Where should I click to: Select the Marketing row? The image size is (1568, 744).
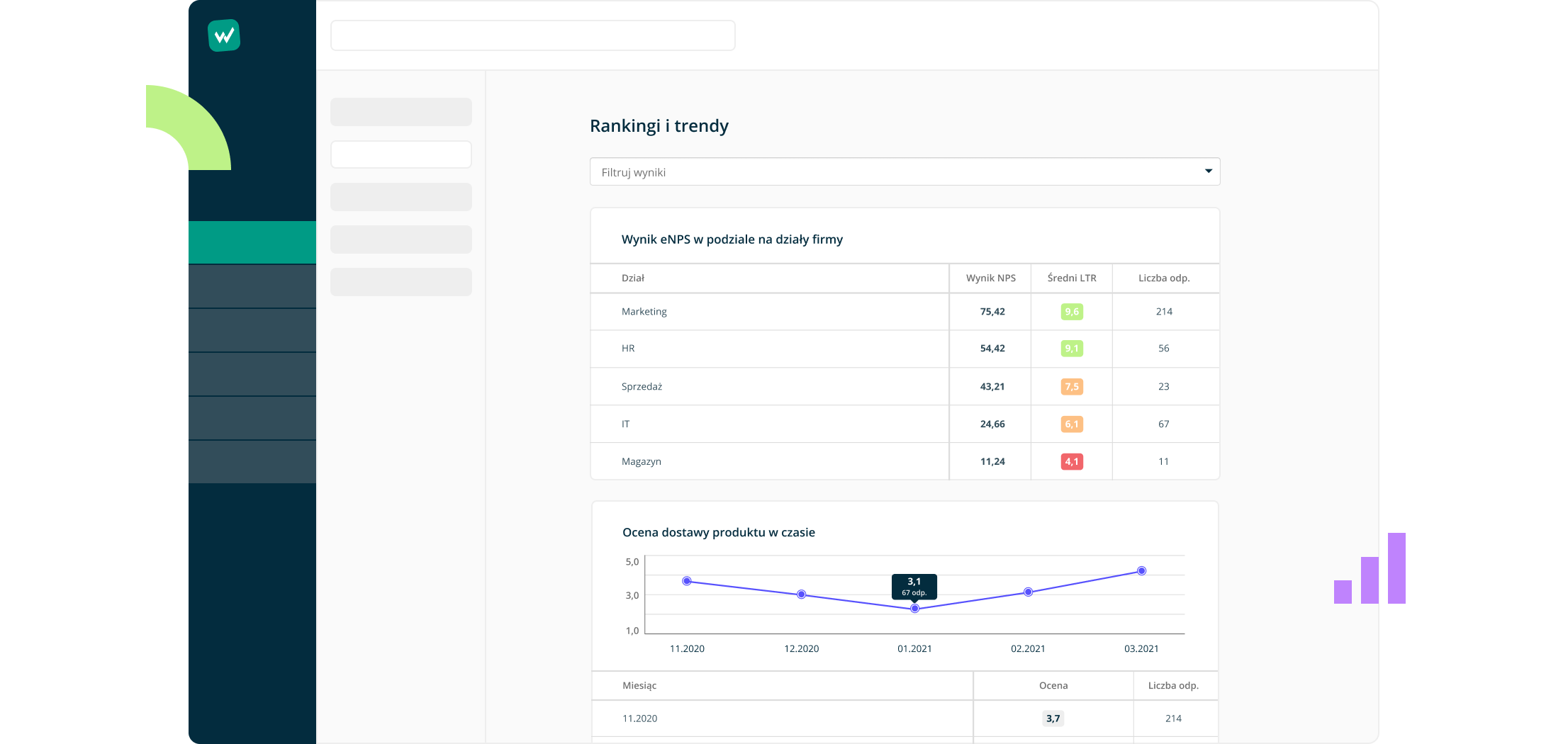point(905,312)
